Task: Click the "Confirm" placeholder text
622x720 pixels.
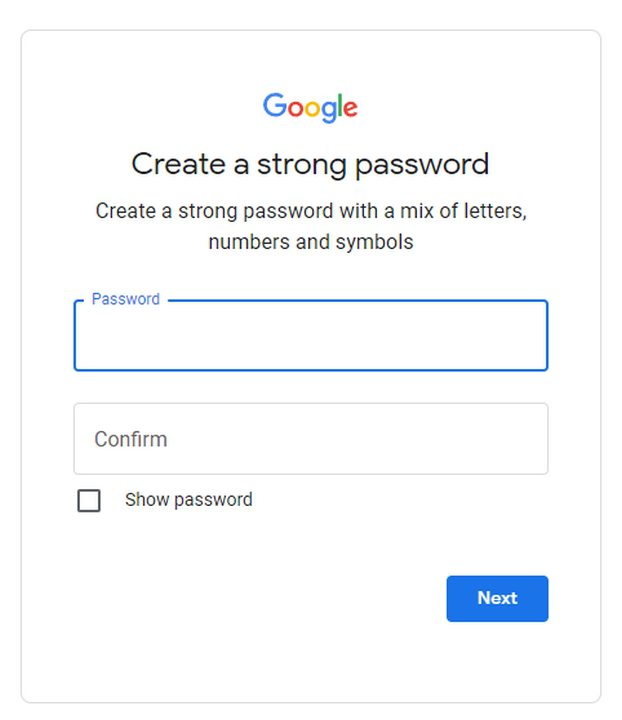Action: (x=131, y=439)
